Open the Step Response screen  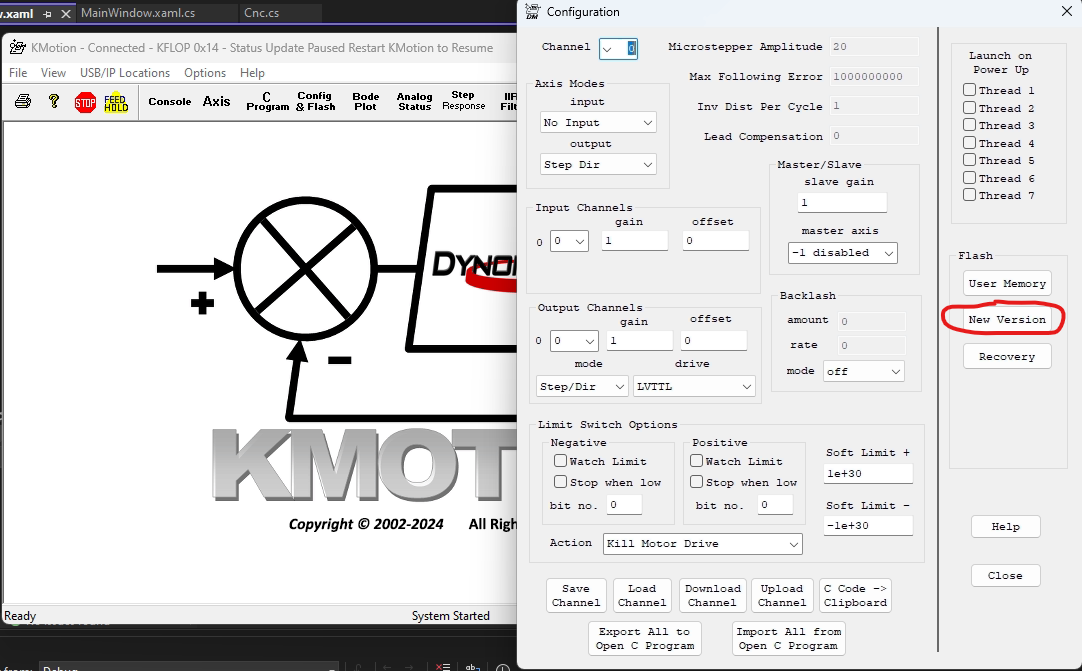[x=463, y=102]
